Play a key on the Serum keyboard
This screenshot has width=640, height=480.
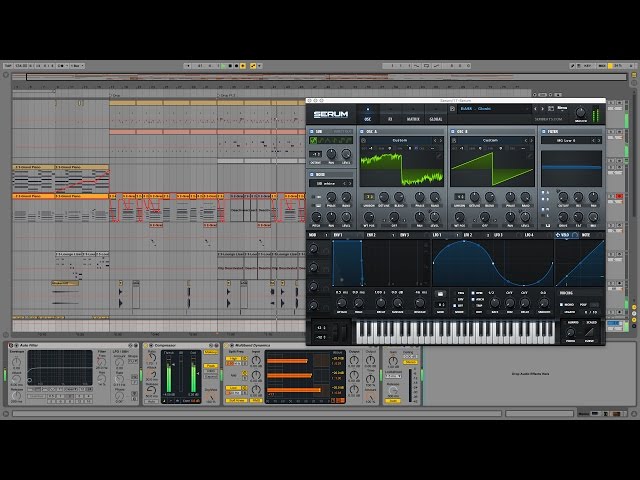[x=455, y=332]
